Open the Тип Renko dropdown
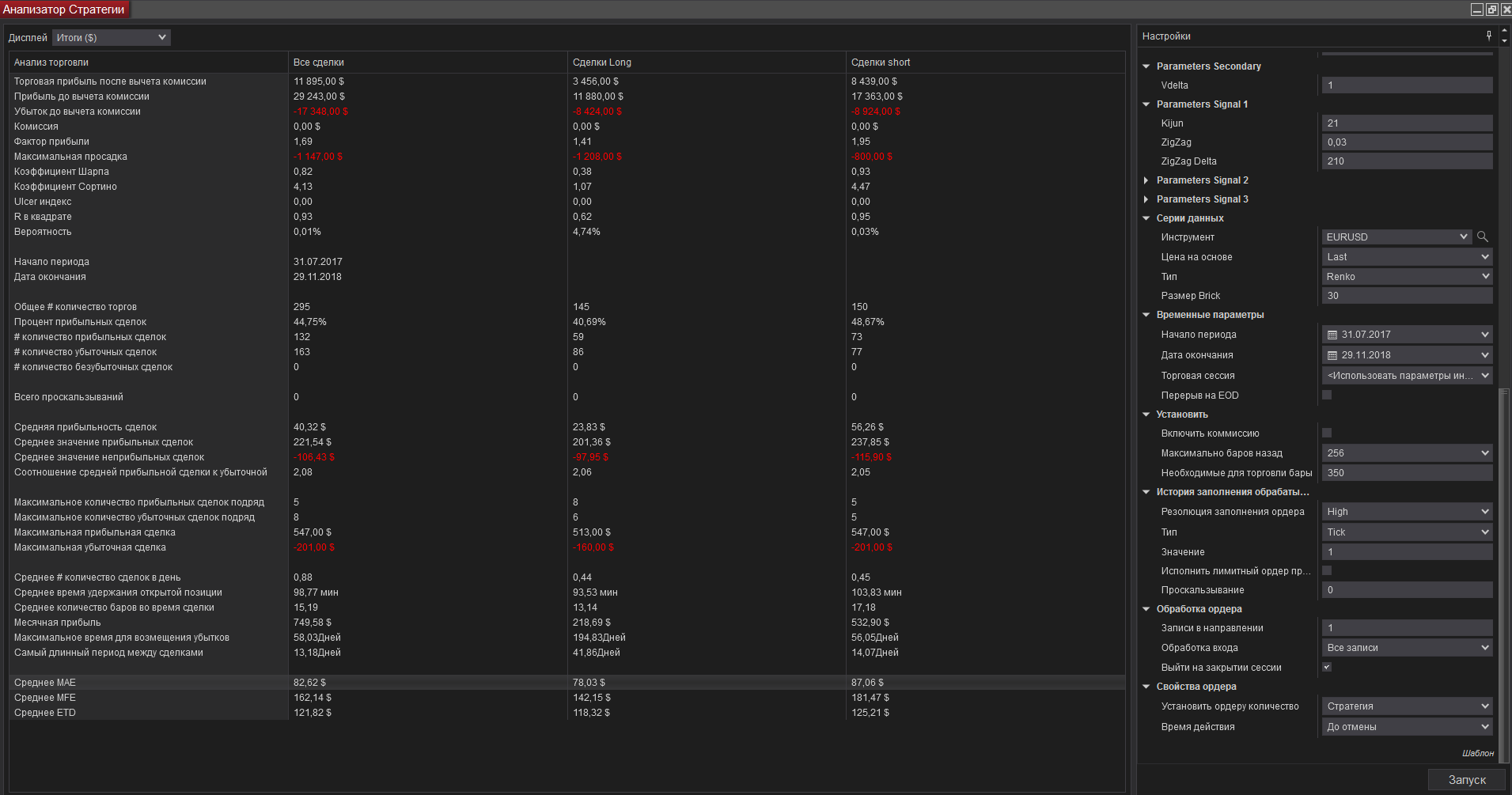 pos(1407,276)
